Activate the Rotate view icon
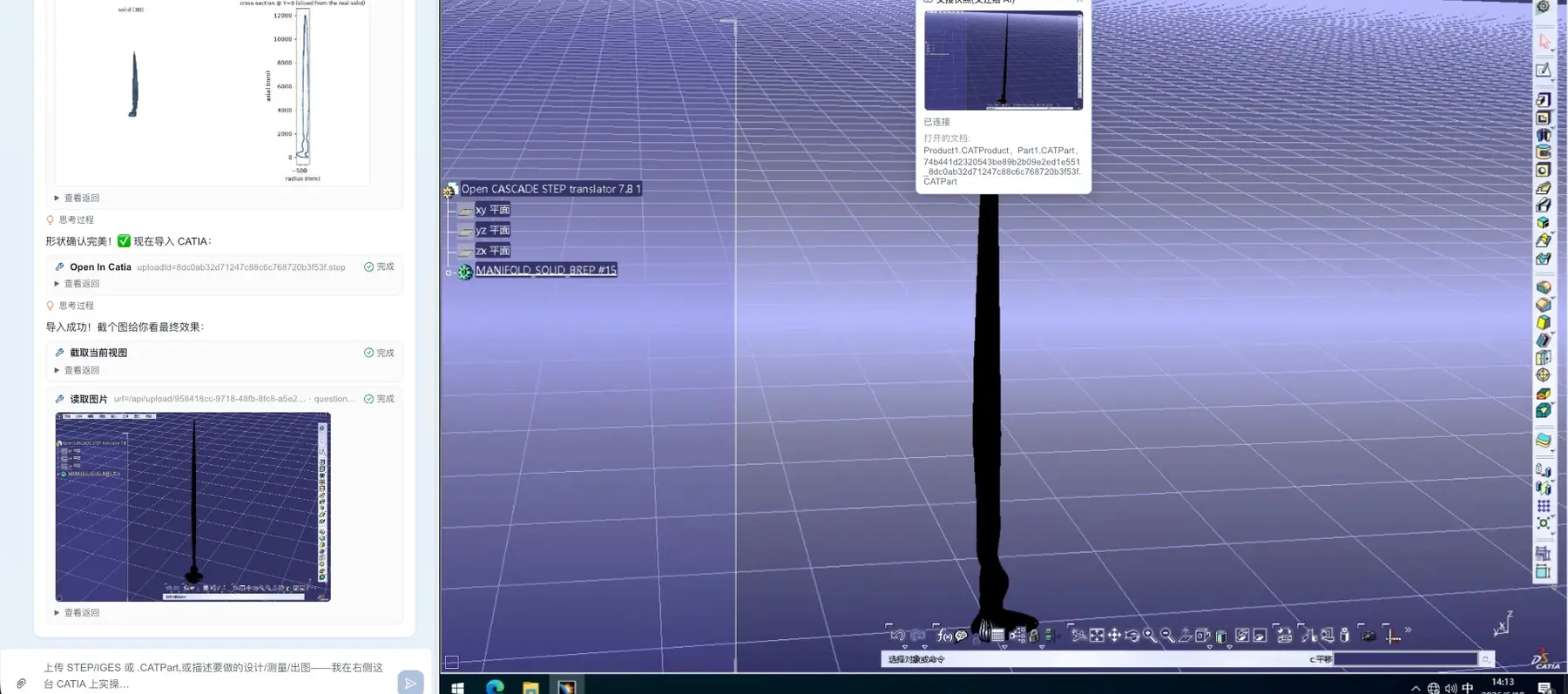The image size is (1568, 694). [x=1132, y=636]
